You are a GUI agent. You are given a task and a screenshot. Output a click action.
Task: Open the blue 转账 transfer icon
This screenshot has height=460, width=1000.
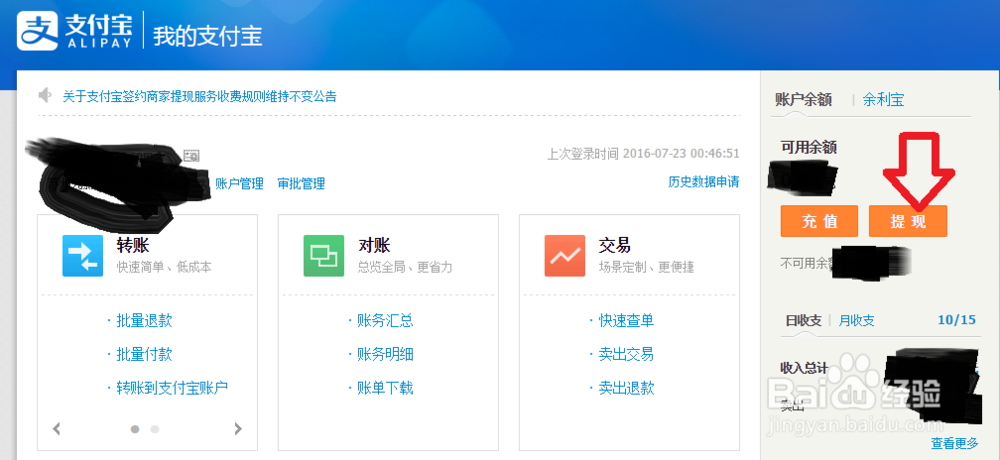83,256
